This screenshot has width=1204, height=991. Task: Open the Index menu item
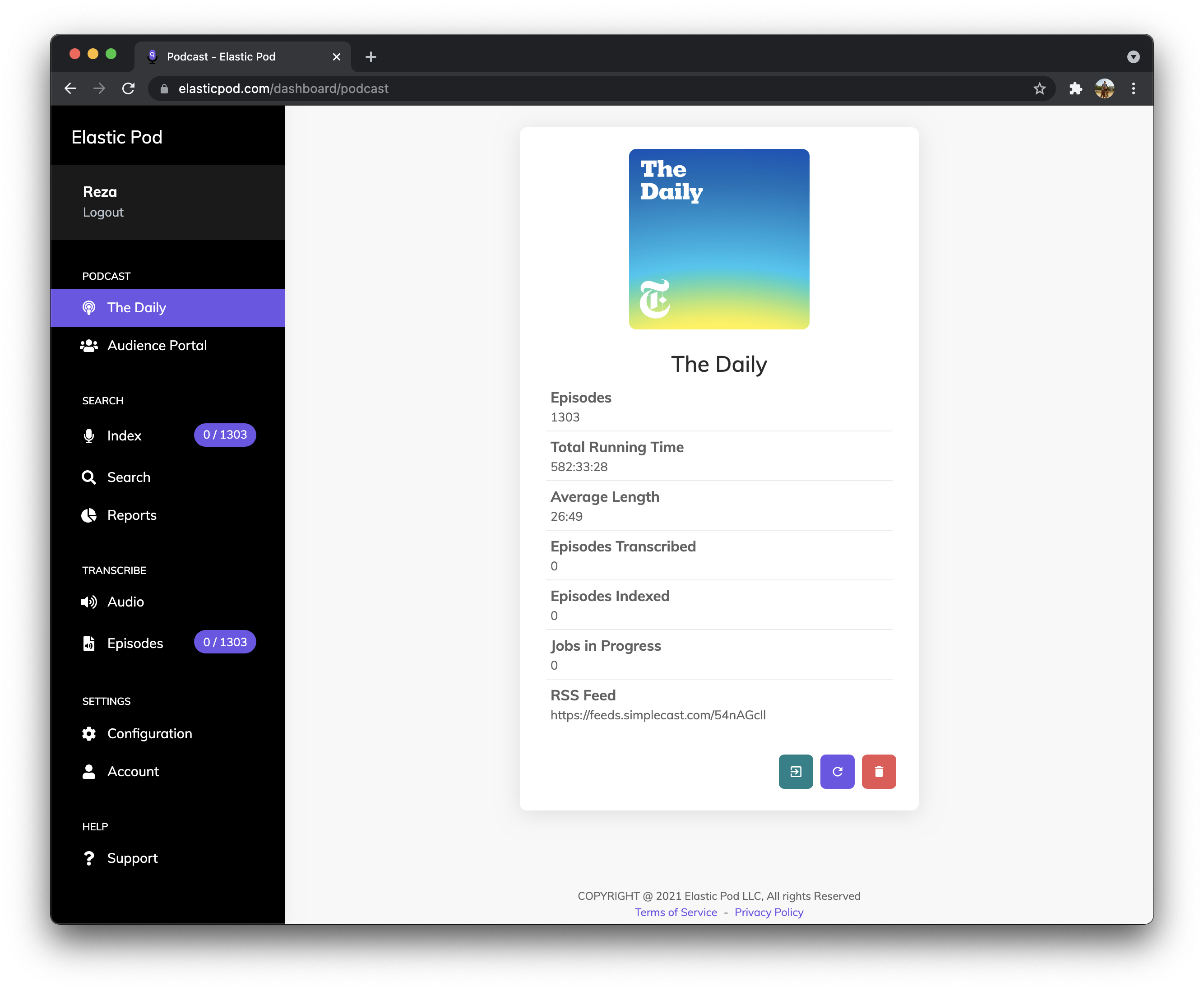tap(168, 435)
